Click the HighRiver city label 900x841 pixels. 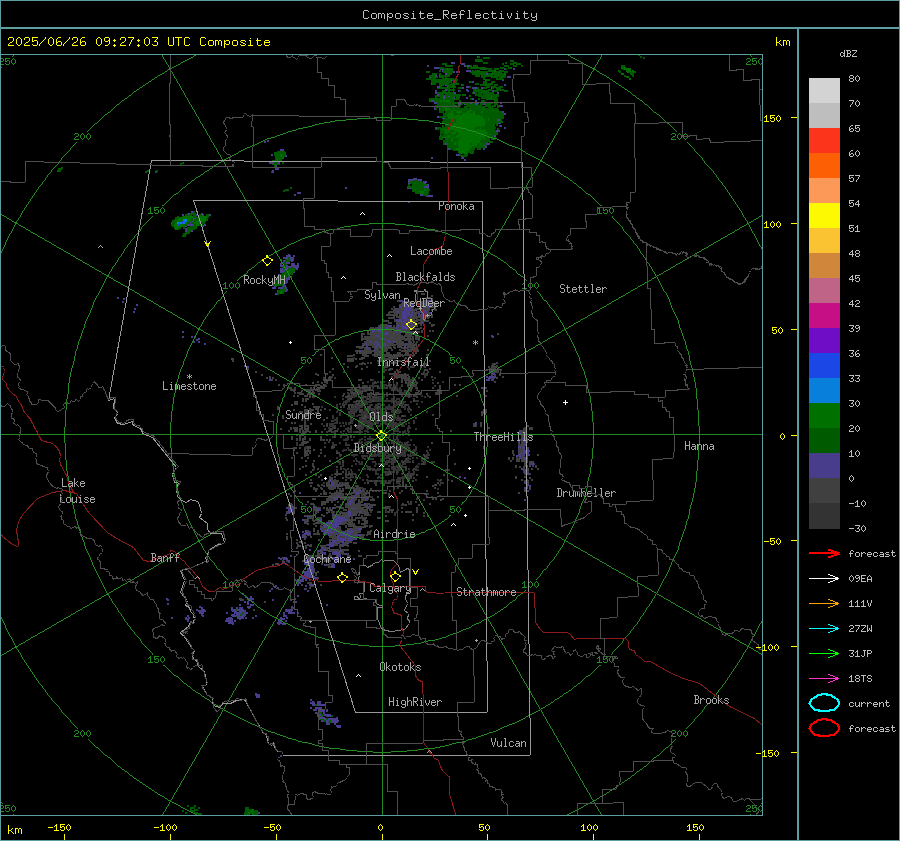(x=415, y=702)
